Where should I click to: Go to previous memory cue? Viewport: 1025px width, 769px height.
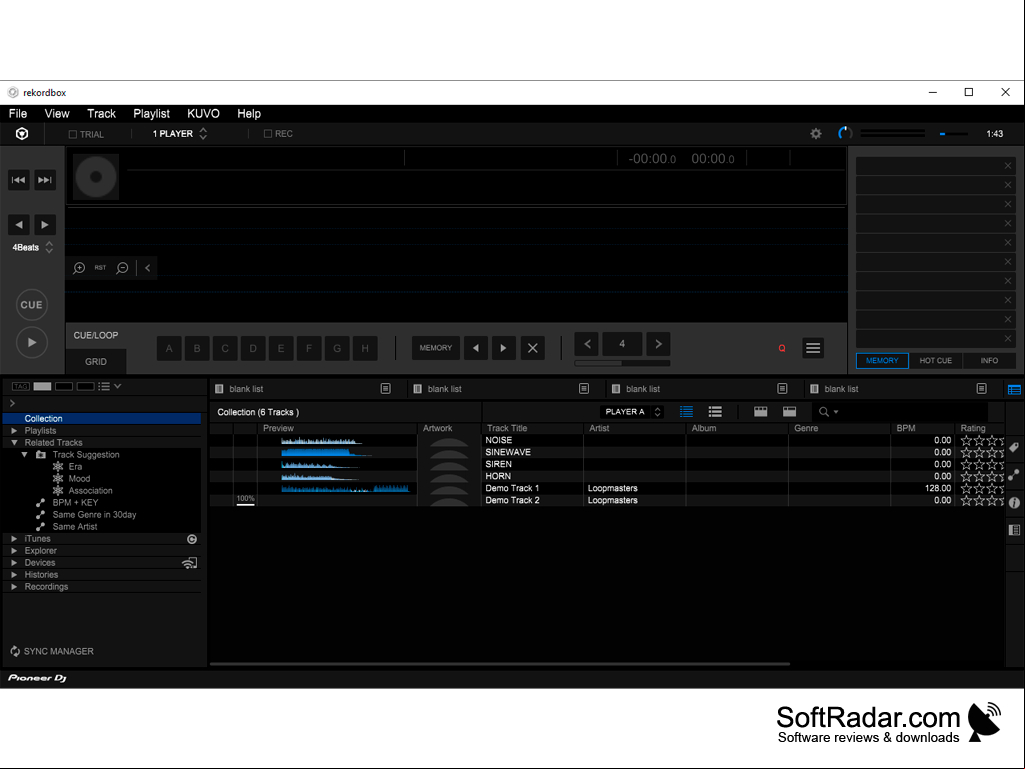point(476,348)
